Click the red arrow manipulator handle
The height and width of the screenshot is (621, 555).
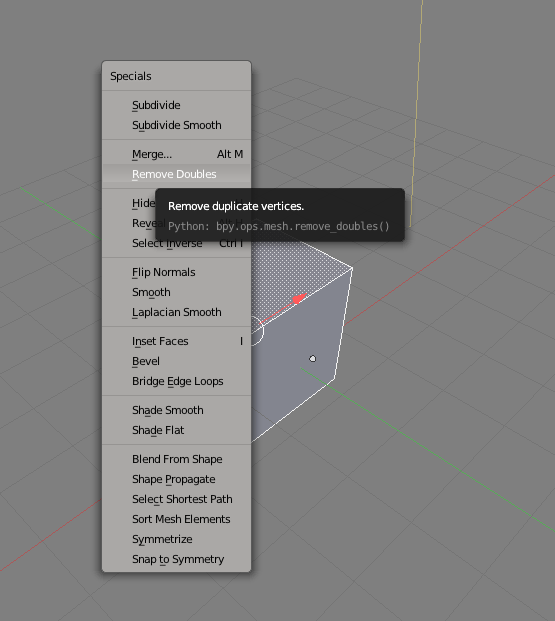click(300, 298)
